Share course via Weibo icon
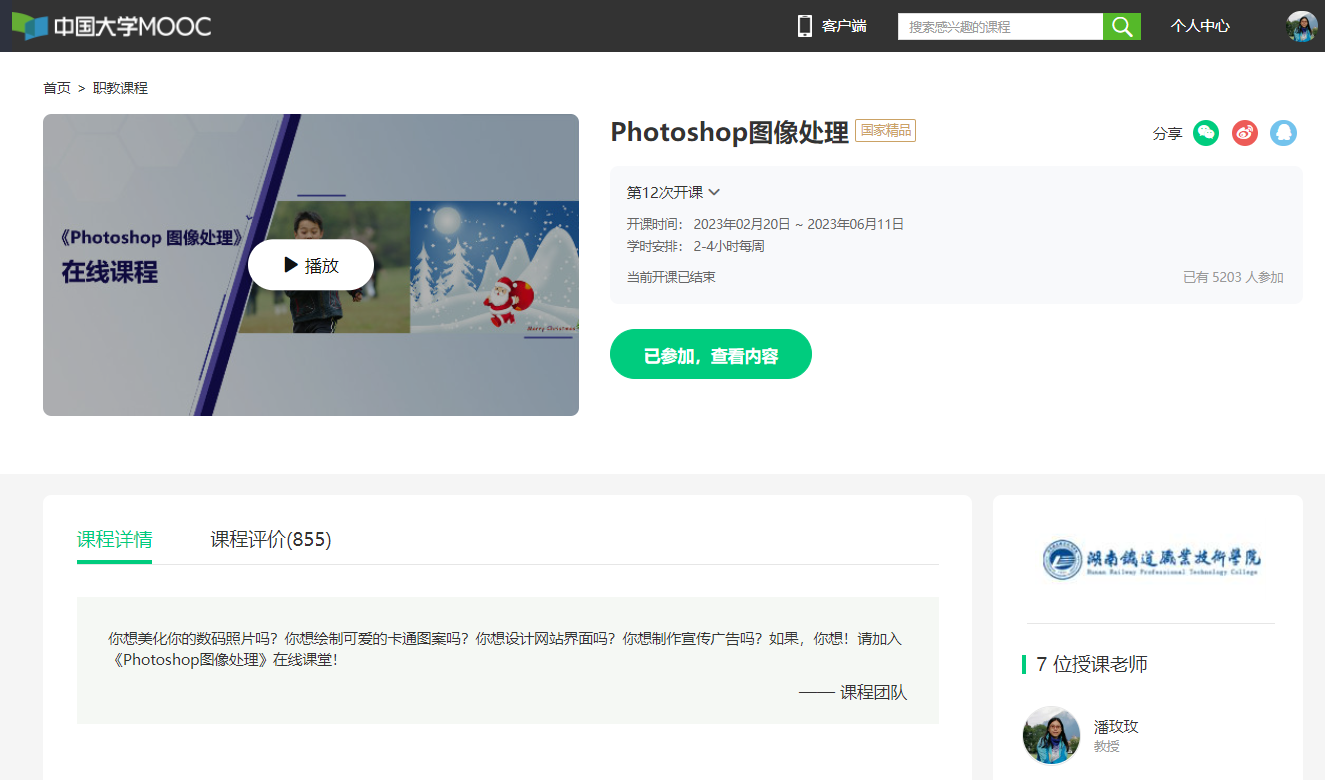This screenshot has width=1325, height=780. coord(1244,133)
